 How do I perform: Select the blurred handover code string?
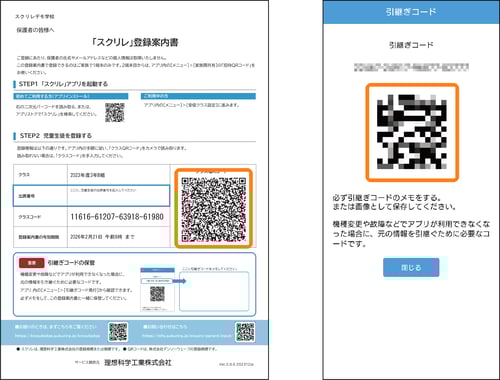(x=412, y=67)
